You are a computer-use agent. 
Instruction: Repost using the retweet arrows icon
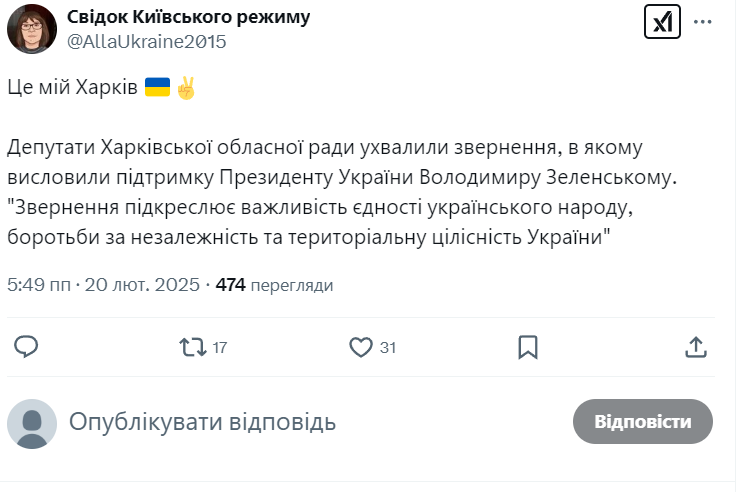click(x=190, y=347)
